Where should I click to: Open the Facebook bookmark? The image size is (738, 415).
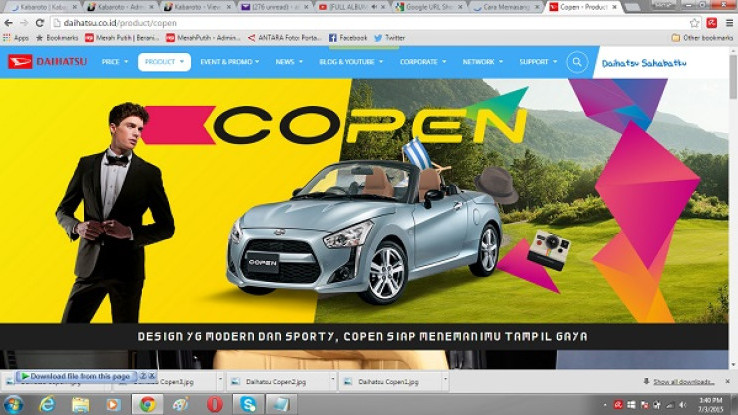348,38
